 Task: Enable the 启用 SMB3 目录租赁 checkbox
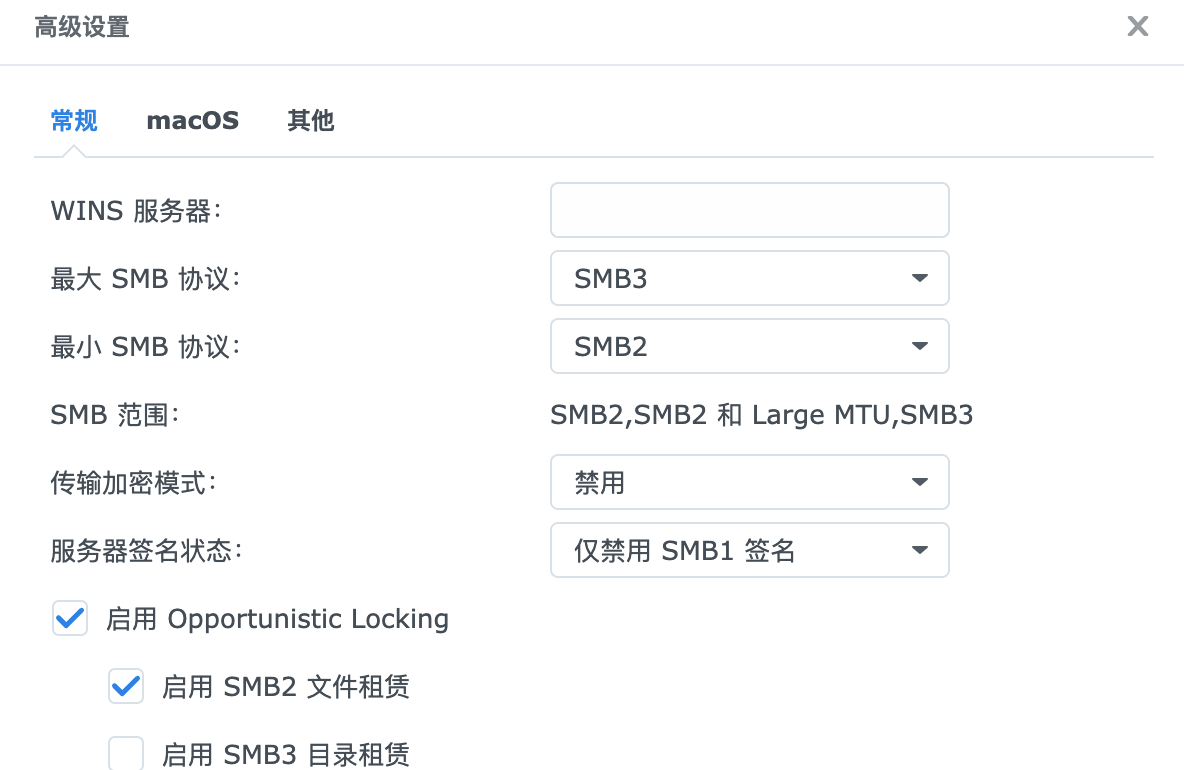pyautogui.click(x=126, y=753)
